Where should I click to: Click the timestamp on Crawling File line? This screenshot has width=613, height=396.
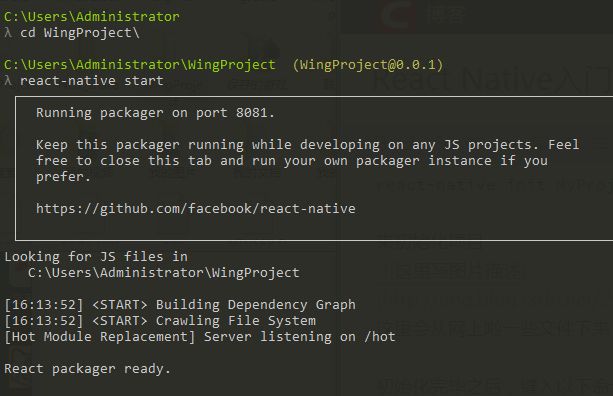tap(44, 321)
